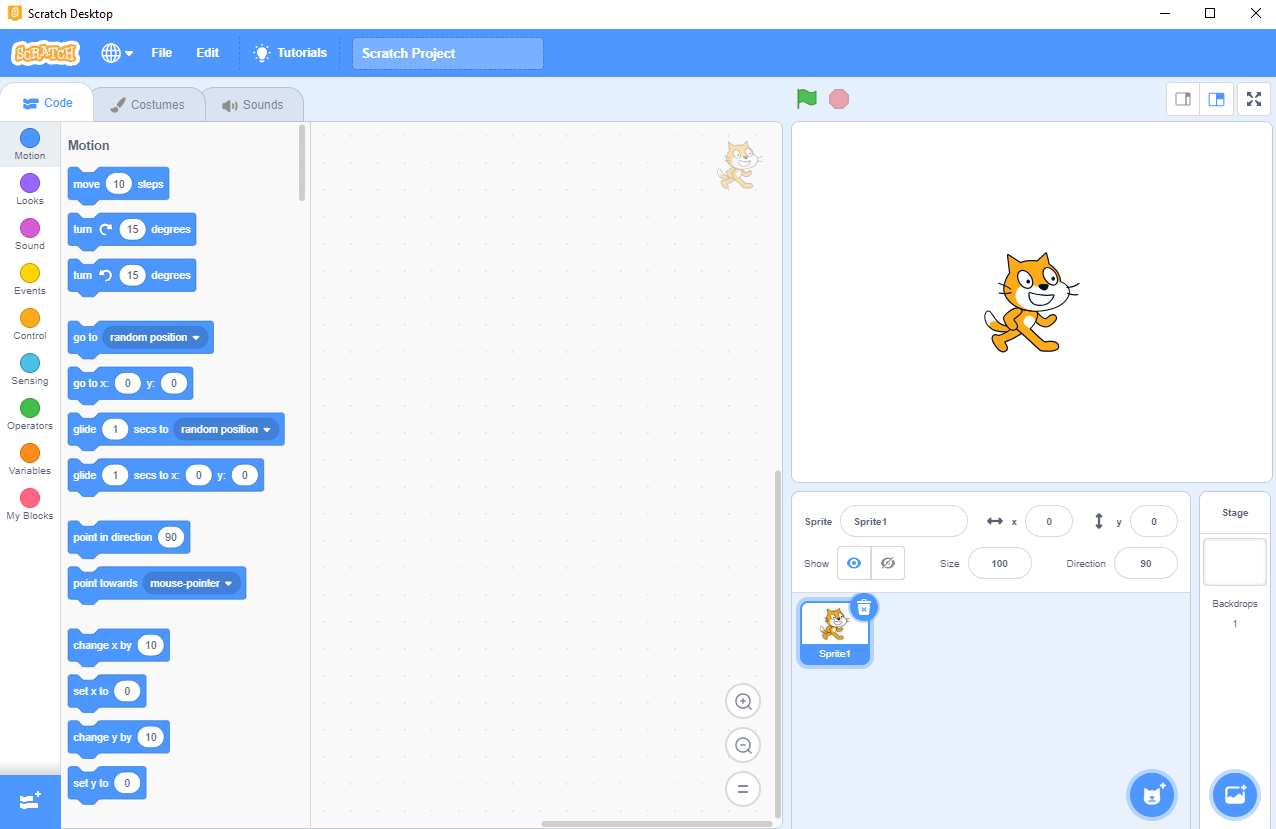Image resolution: width=1276 pixels, height=829 pixels.
Task: Switch to the Sounds tab
Action: [253, 104]
